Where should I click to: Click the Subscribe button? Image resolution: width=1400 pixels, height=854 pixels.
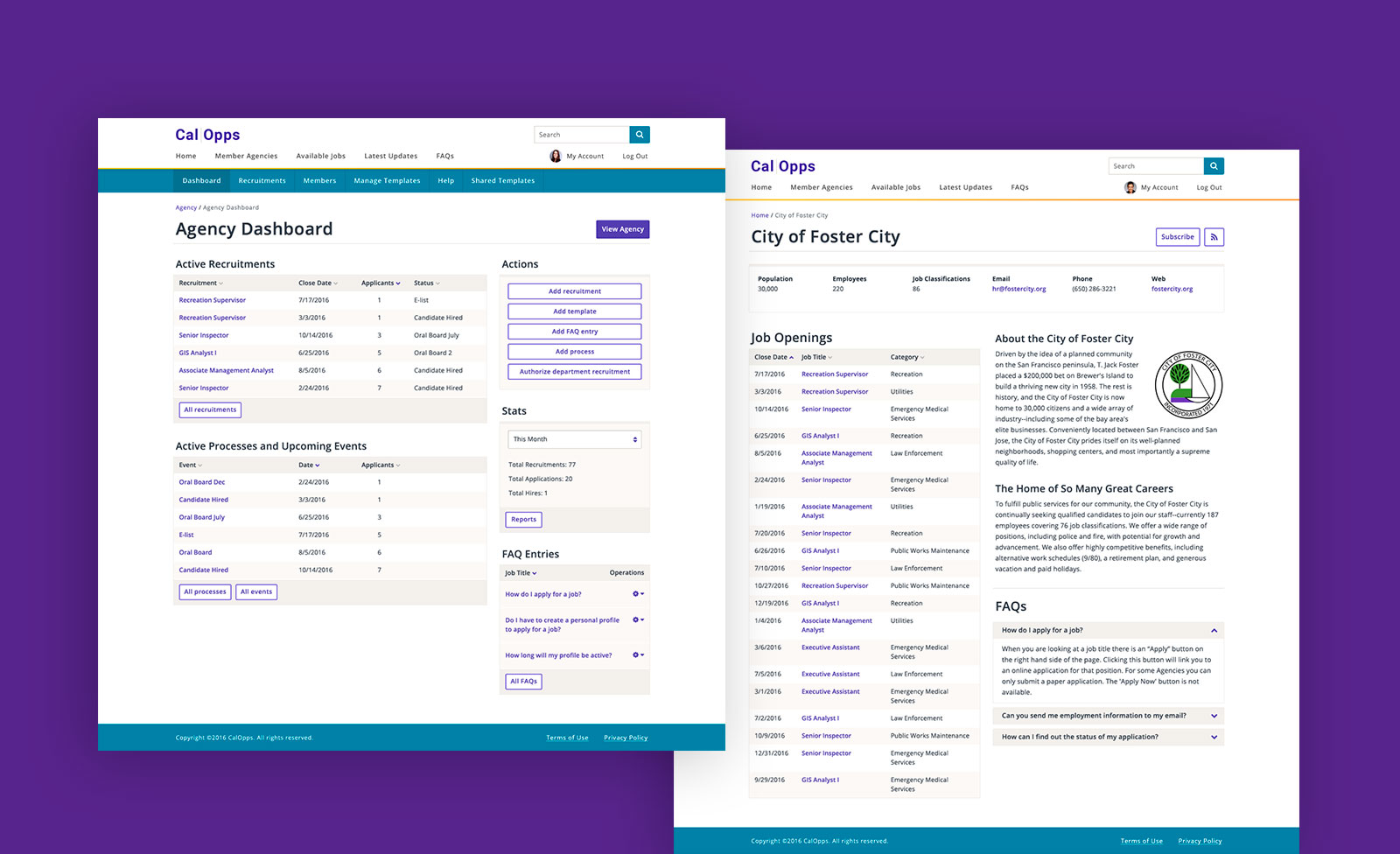pyautogui.click(x=1178, y=237)
